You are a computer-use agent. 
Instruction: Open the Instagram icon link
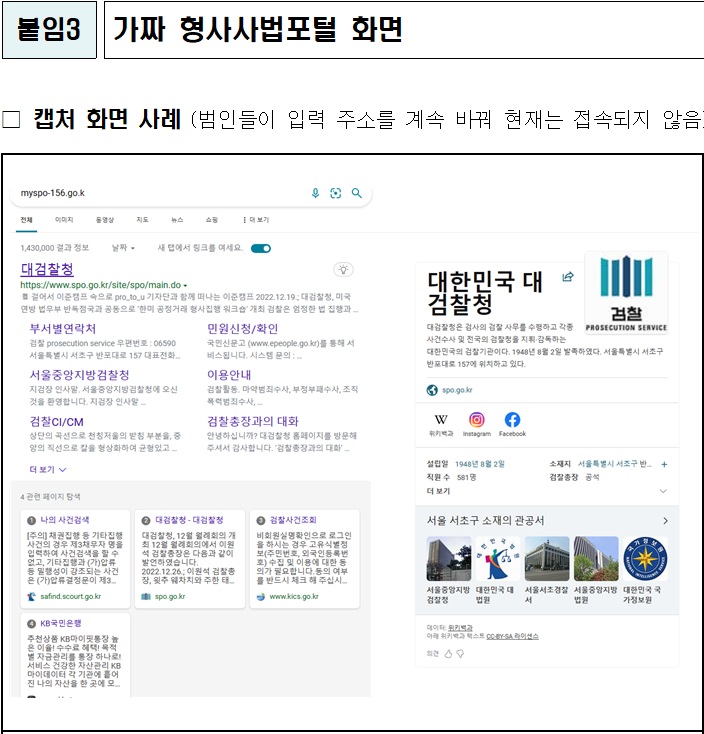coord(477,419)
